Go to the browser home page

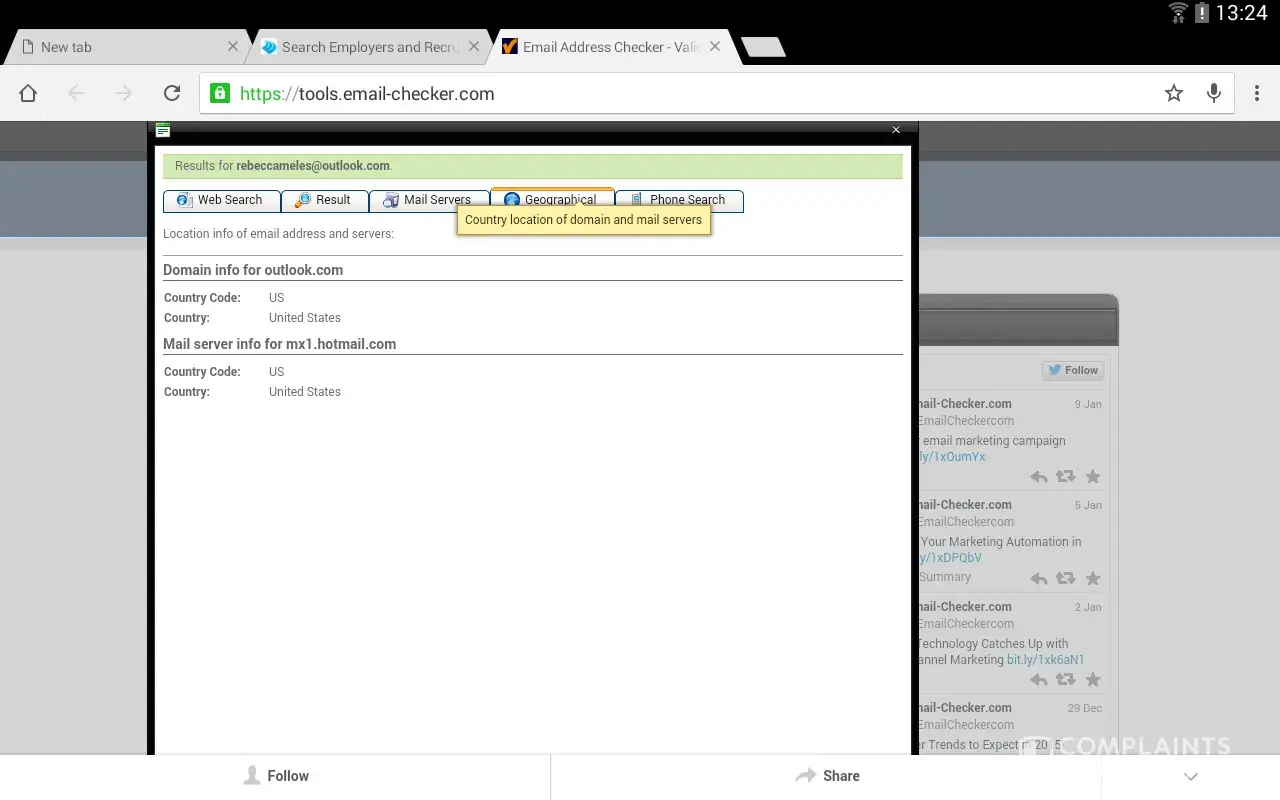tap(28, 93)
